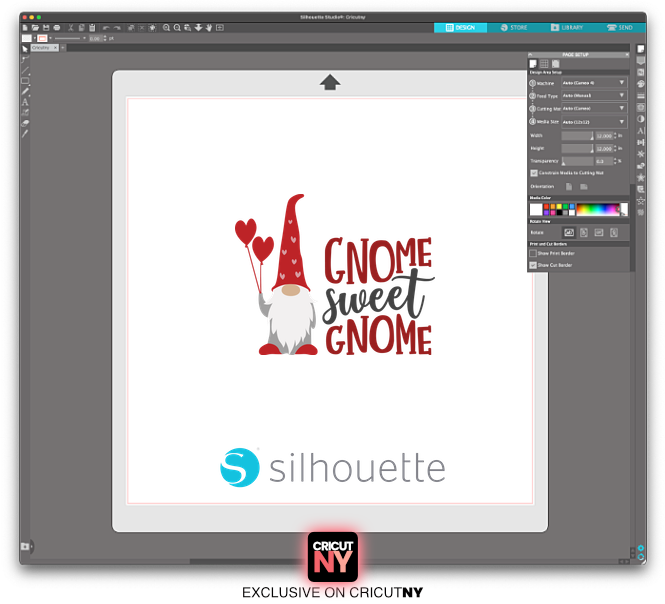
Task: Click the Undo arrow
Action: click(106, 28)
